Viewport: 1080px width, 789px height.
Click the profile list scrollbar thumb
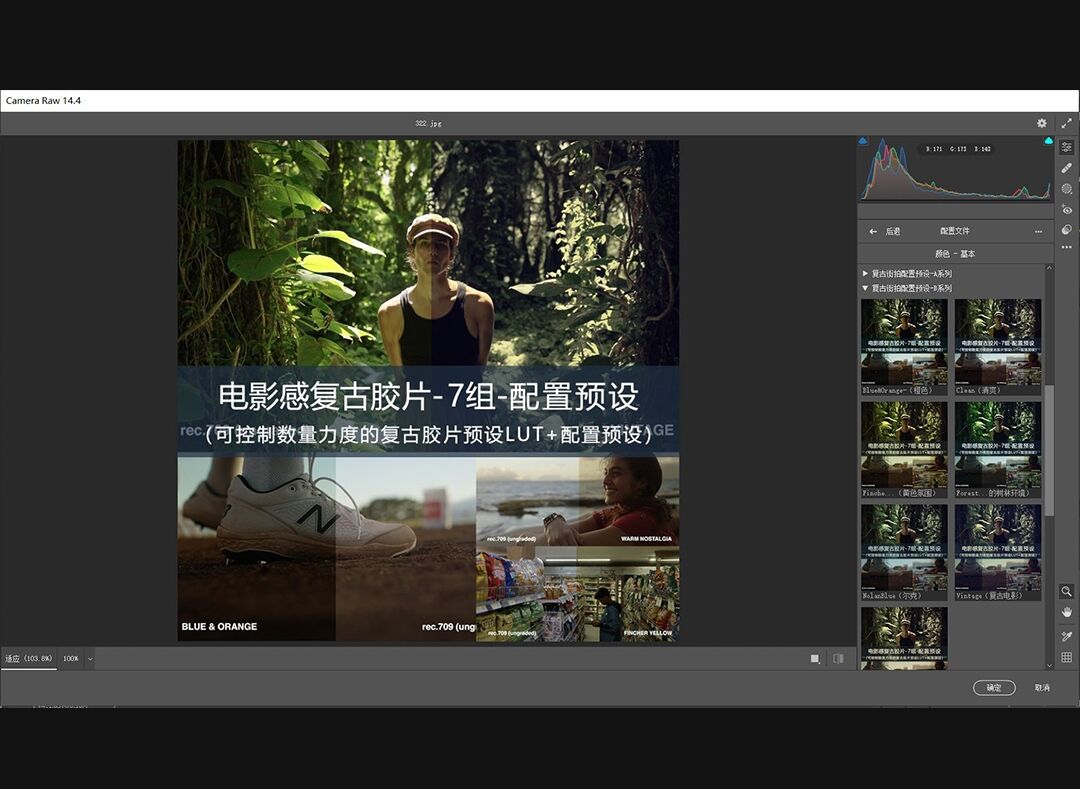click(x=1049, y=450)
